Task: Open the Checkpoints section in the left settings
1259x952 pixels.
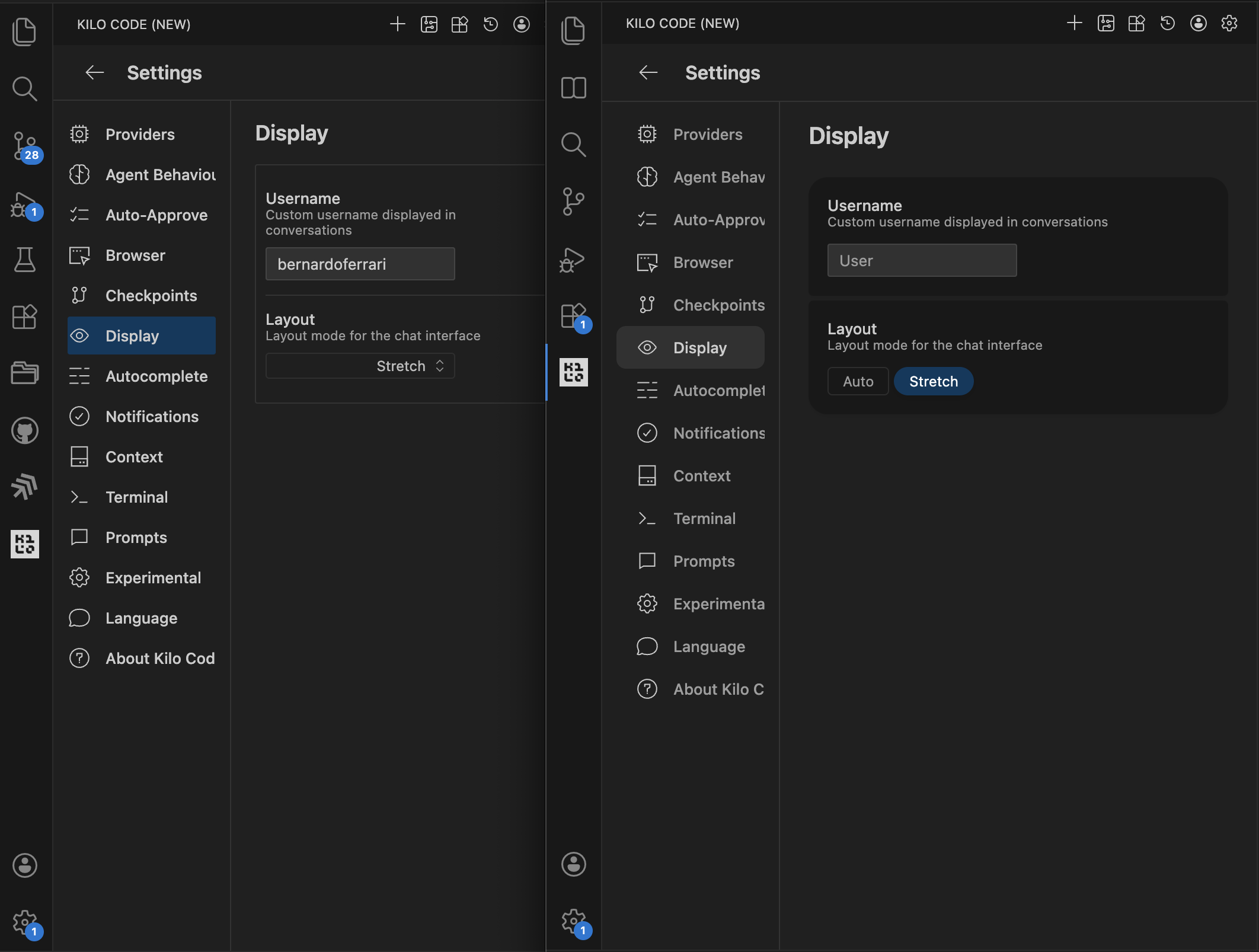Action: (151, 296)
